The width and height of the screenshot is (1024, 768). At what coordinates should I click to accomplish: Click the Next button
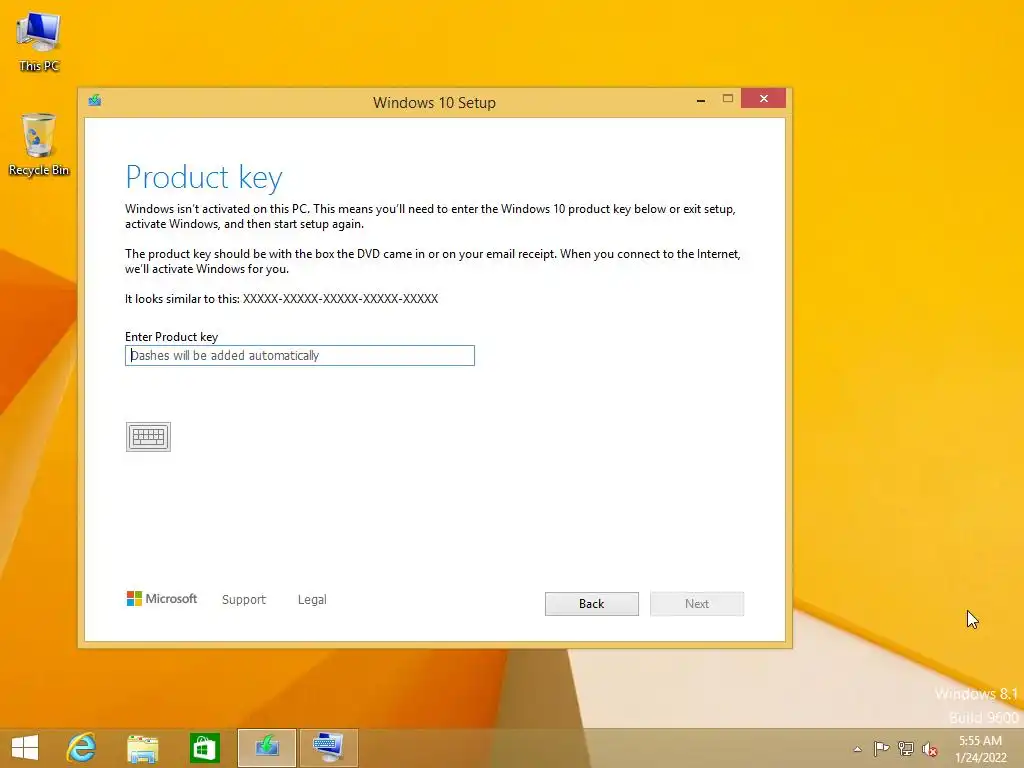click(697, 604)
